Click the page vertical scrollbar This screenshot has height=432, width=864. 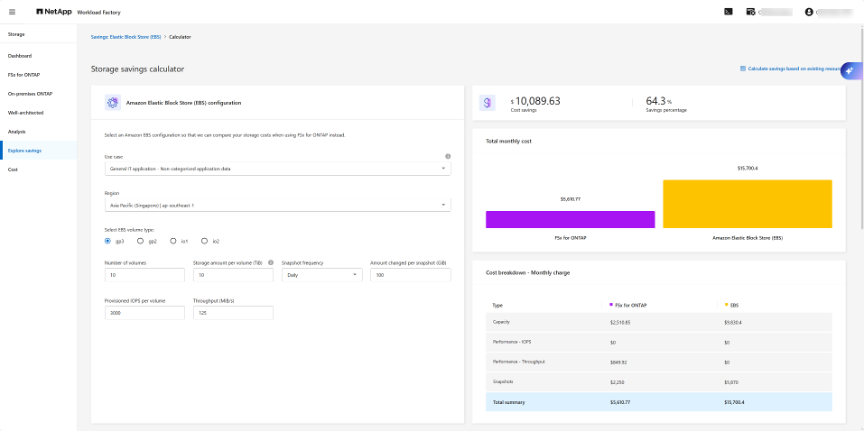[x=862, y=127]
